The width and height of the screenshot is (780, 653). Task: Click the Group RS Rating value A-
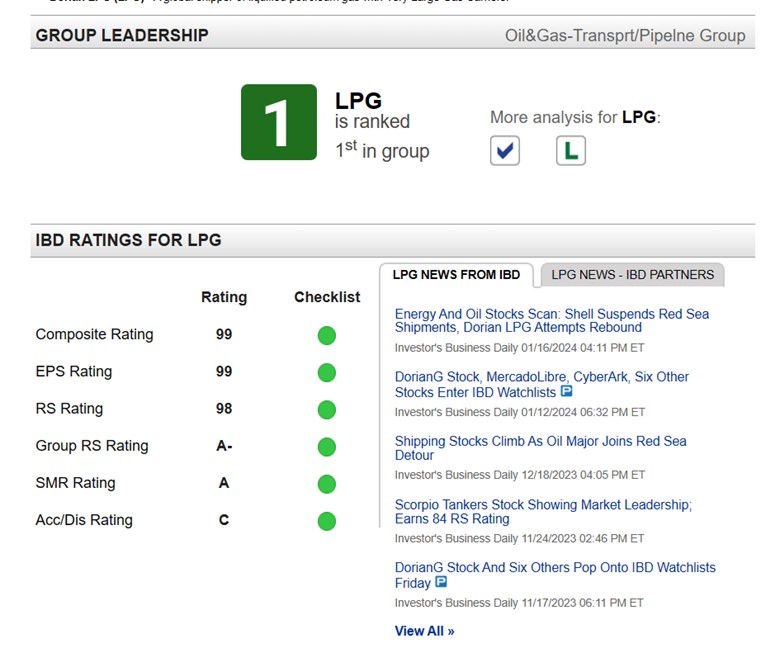point(224,446)
